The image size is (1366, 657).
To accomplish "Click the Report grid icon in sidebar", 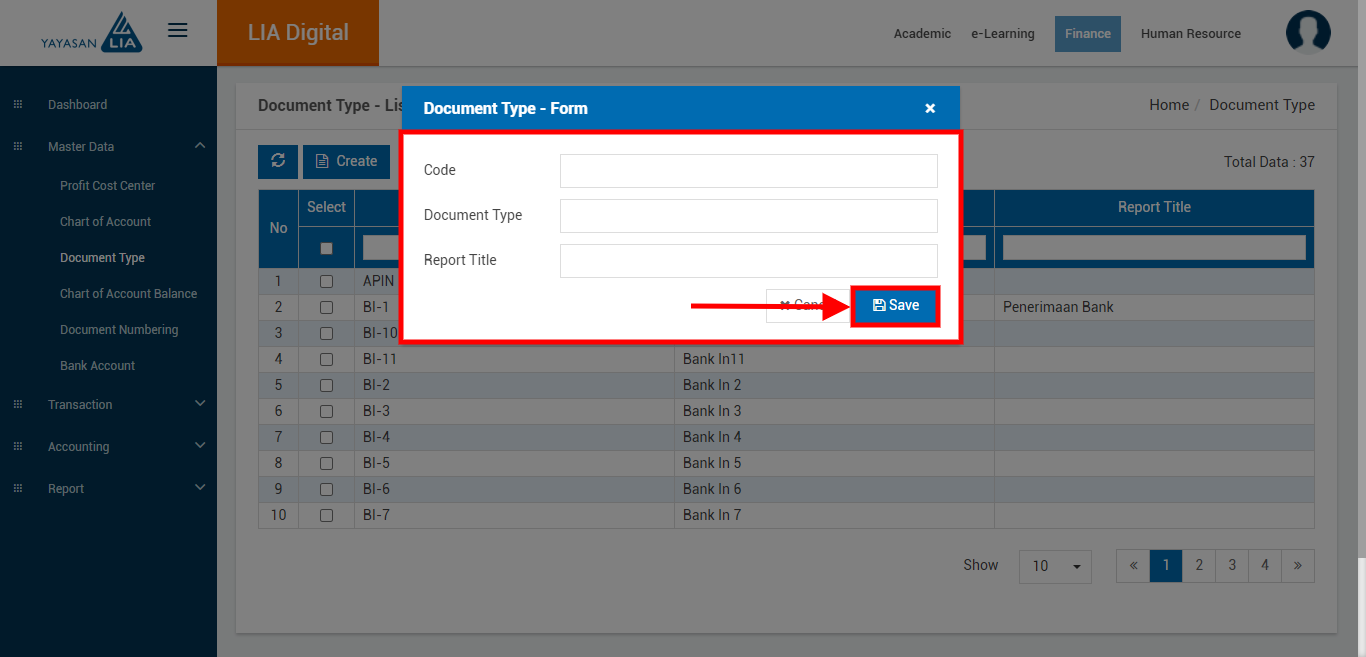I will point(18,489).
